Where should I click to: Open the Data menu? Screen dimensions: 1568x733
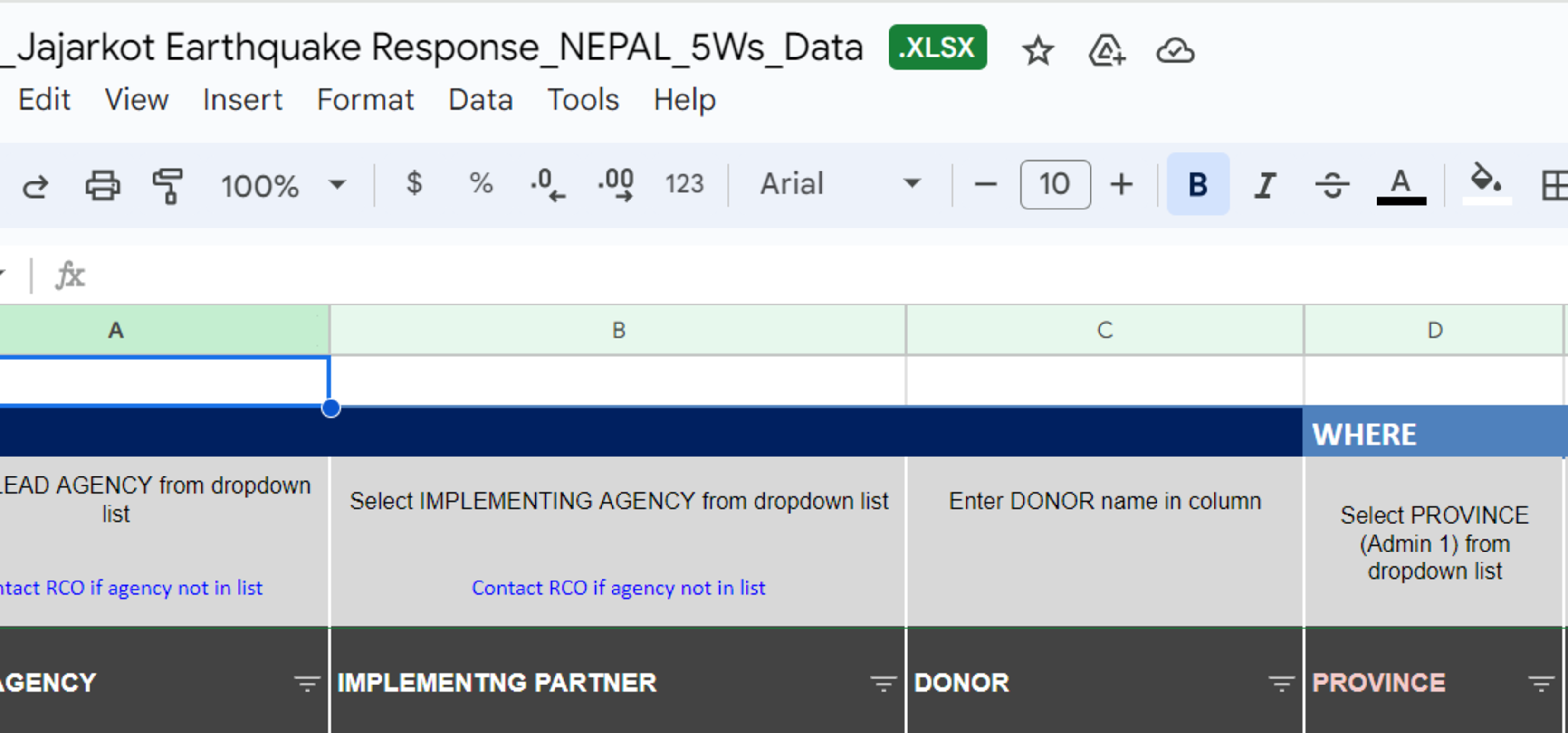point(480,99)
